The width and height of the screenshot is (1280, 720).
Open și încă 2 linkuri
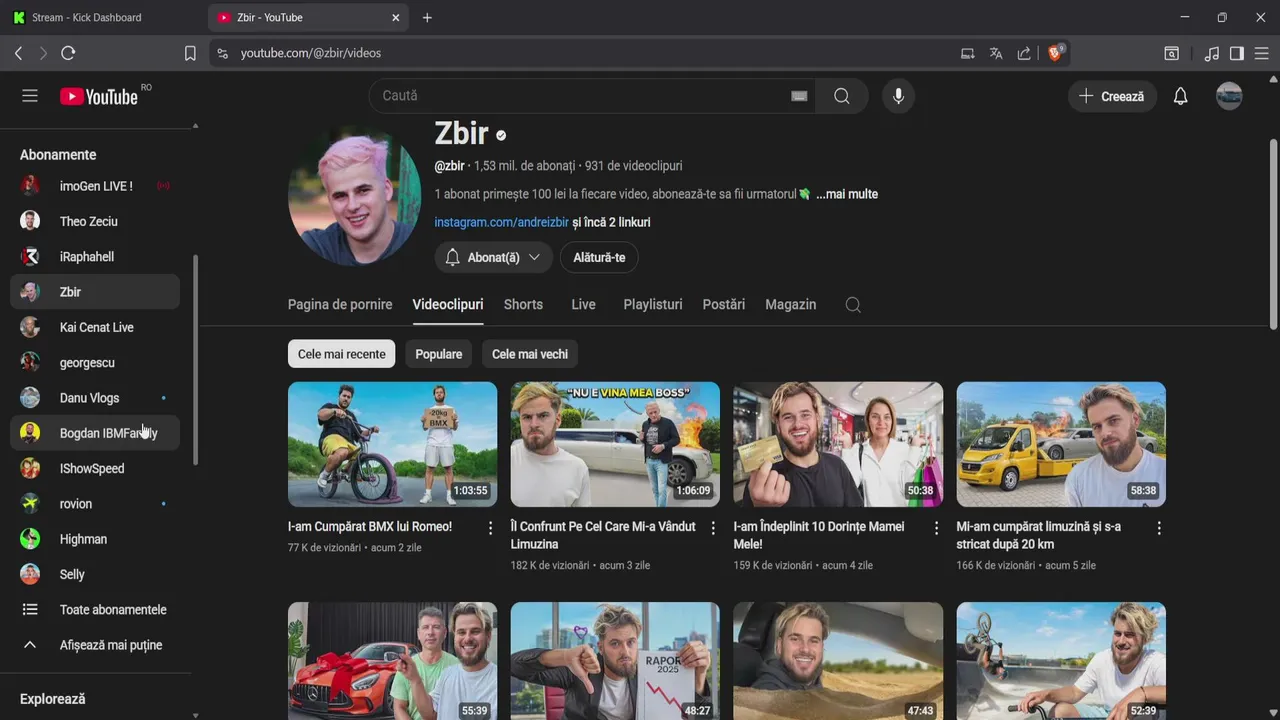[611, 222]
